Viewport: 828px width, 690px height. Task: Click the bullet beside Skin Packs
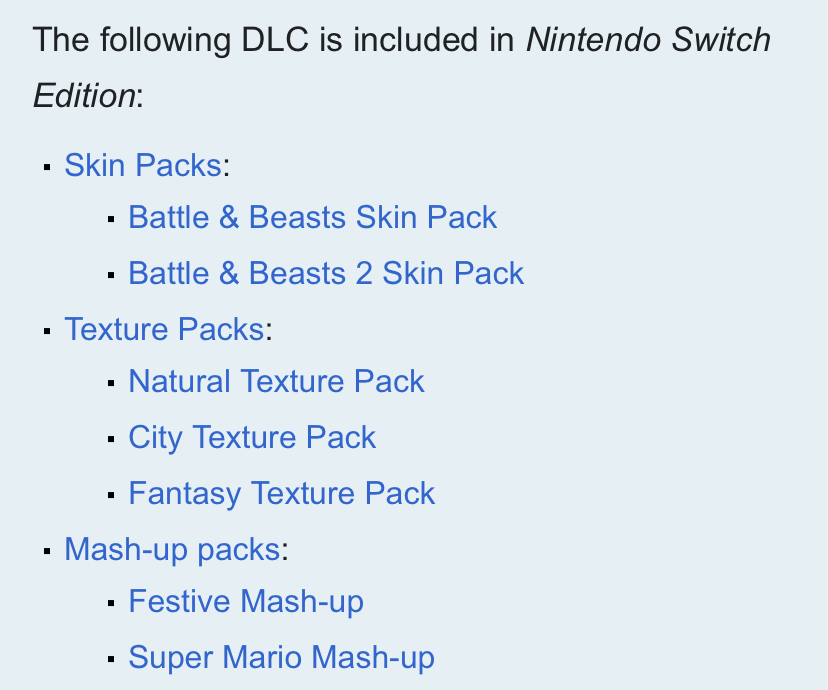pos(47,166)
